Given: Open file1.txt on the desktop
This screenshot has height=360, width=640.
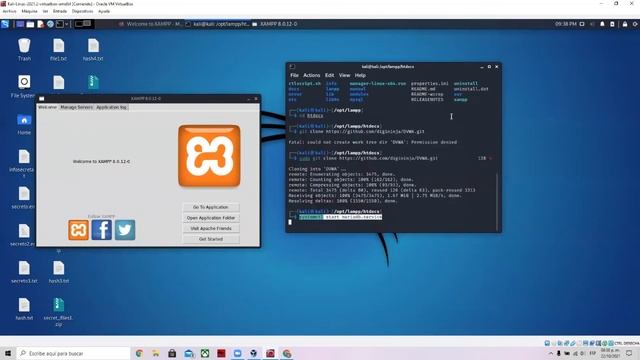Looking at the screenshot, I should point(58,49).
